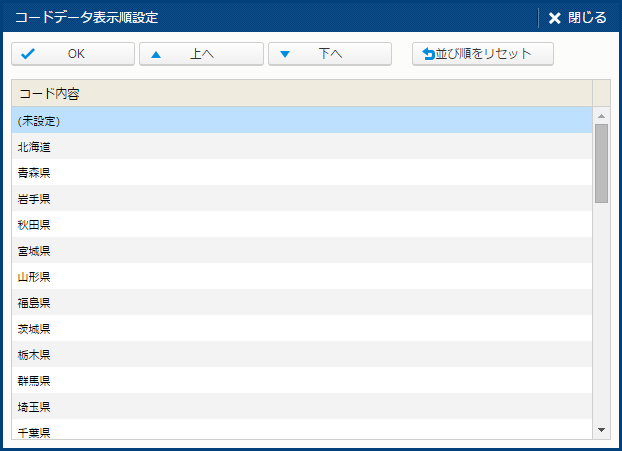Image resolution: width=622 pixels, height=451 pixels.
Task: Select the 群馬県 list row
Action: (x=300, y=381)
